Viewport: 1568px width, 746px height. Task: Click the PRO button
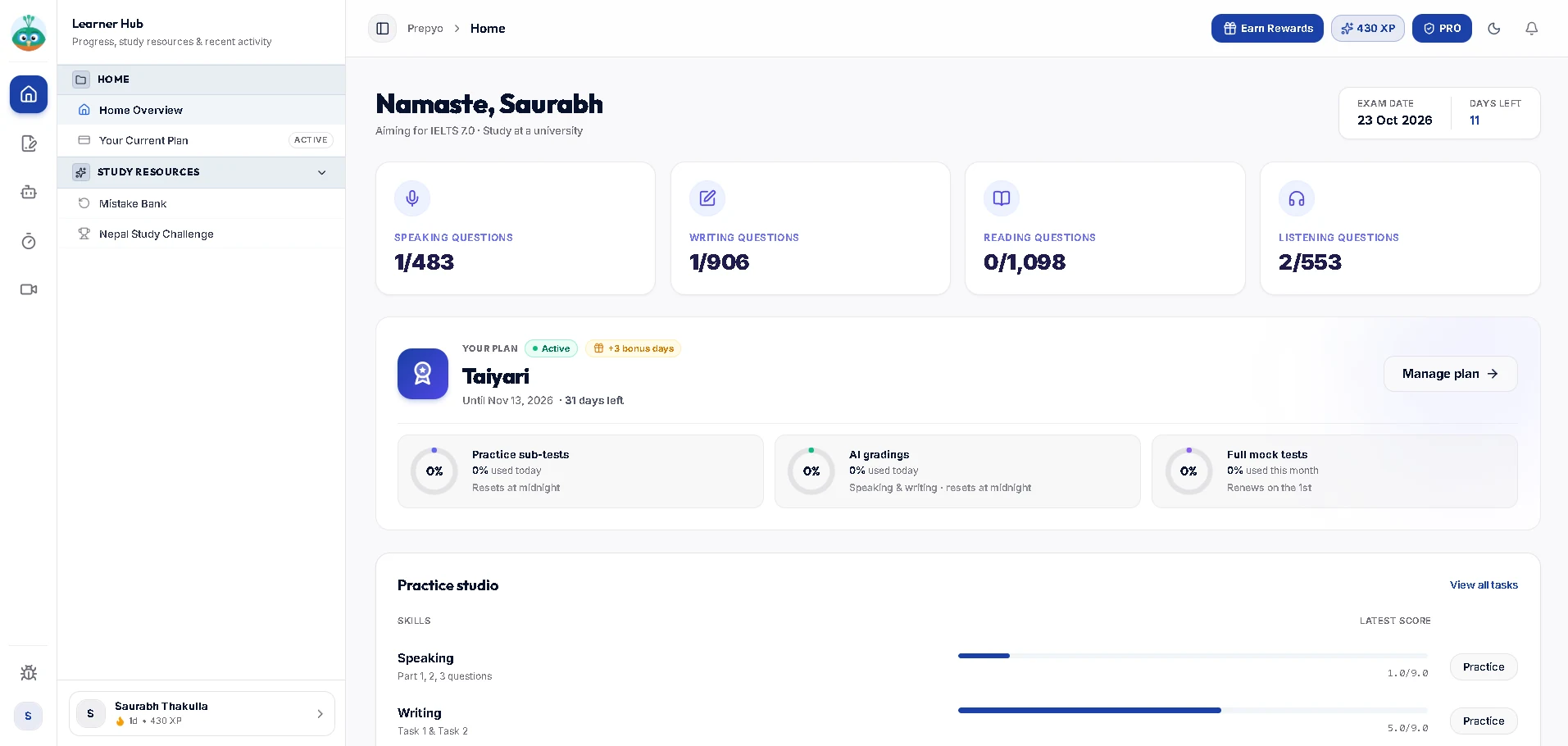coord(1442,29)
